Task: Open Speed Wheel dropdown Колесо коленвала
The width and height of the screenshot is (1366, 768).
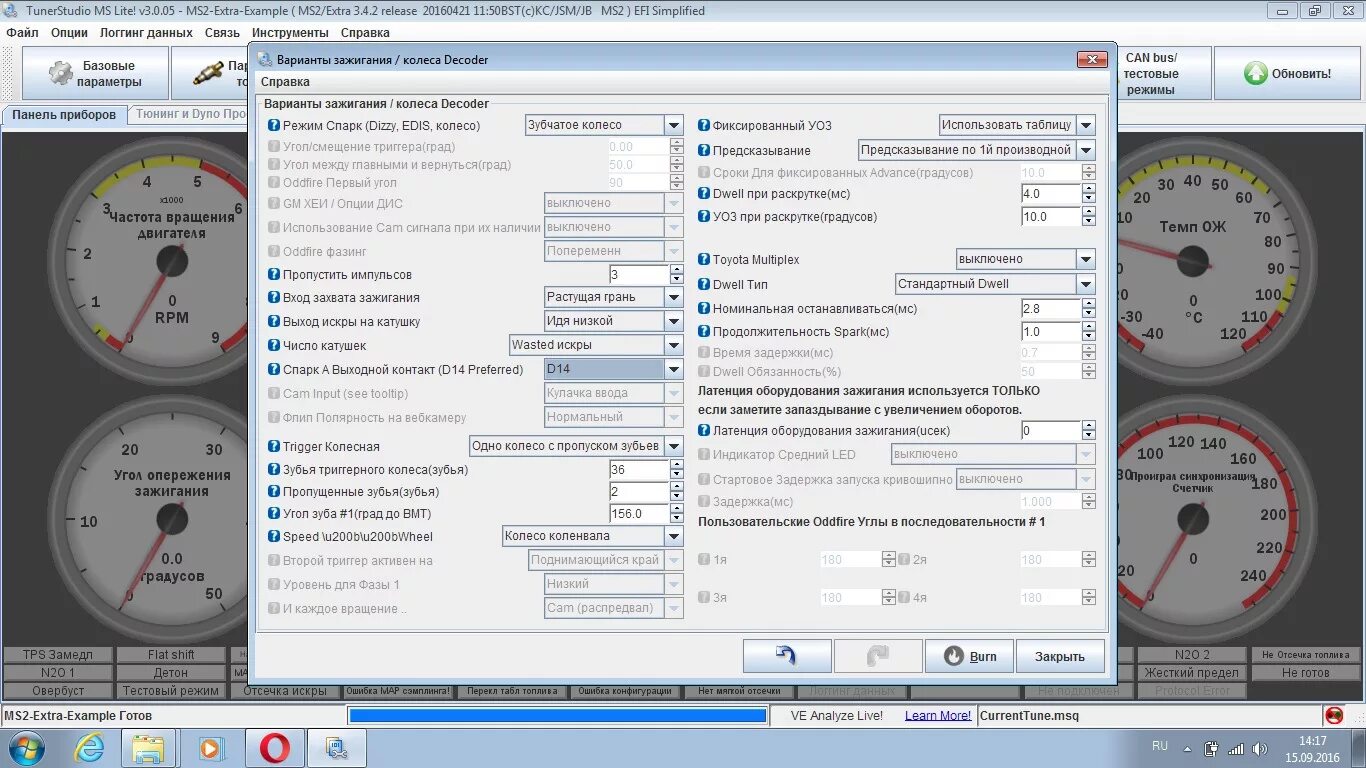Action: pos(592,536)
